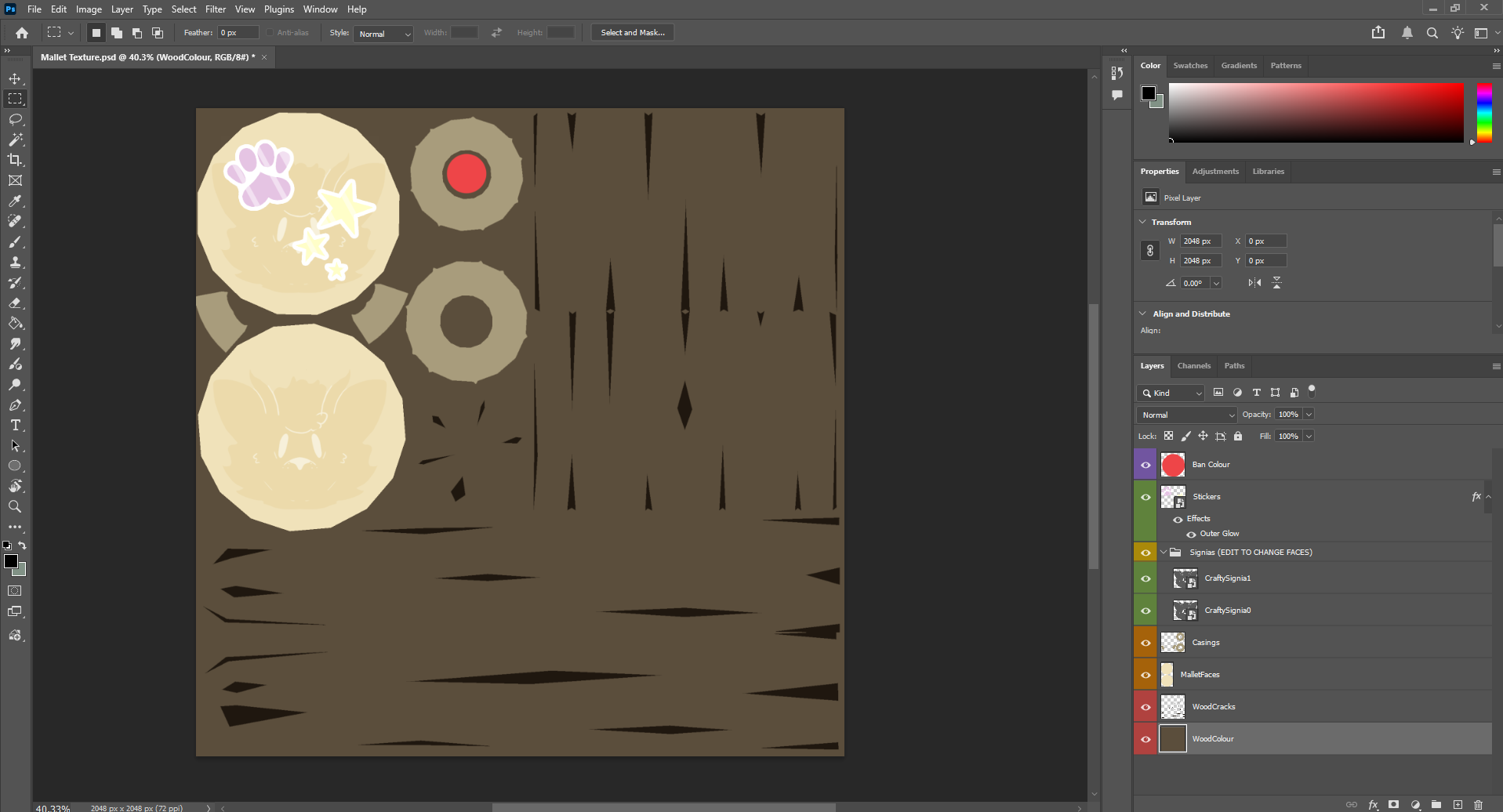Select the Eyedropper tool
The height and width of the screenshot is (812, 1503).
(15, 201)
